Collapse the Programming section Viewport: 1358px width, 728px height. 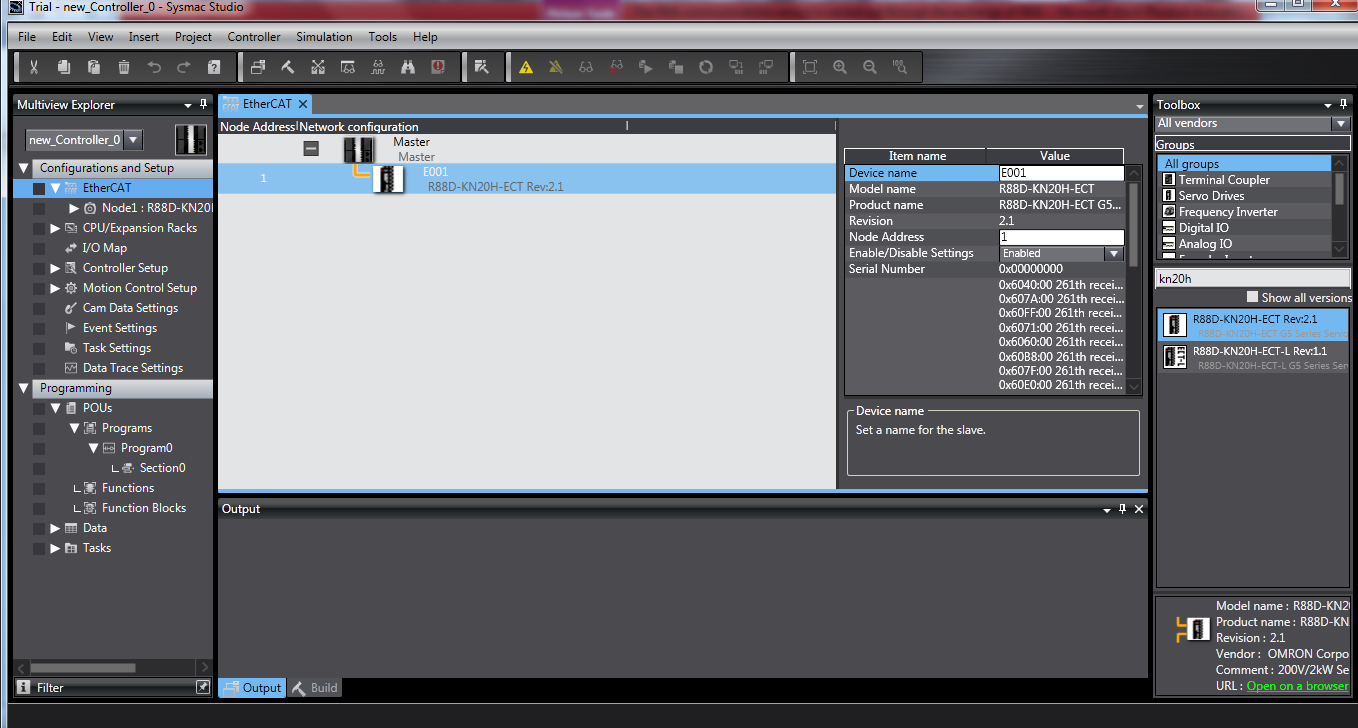point(24,388)
